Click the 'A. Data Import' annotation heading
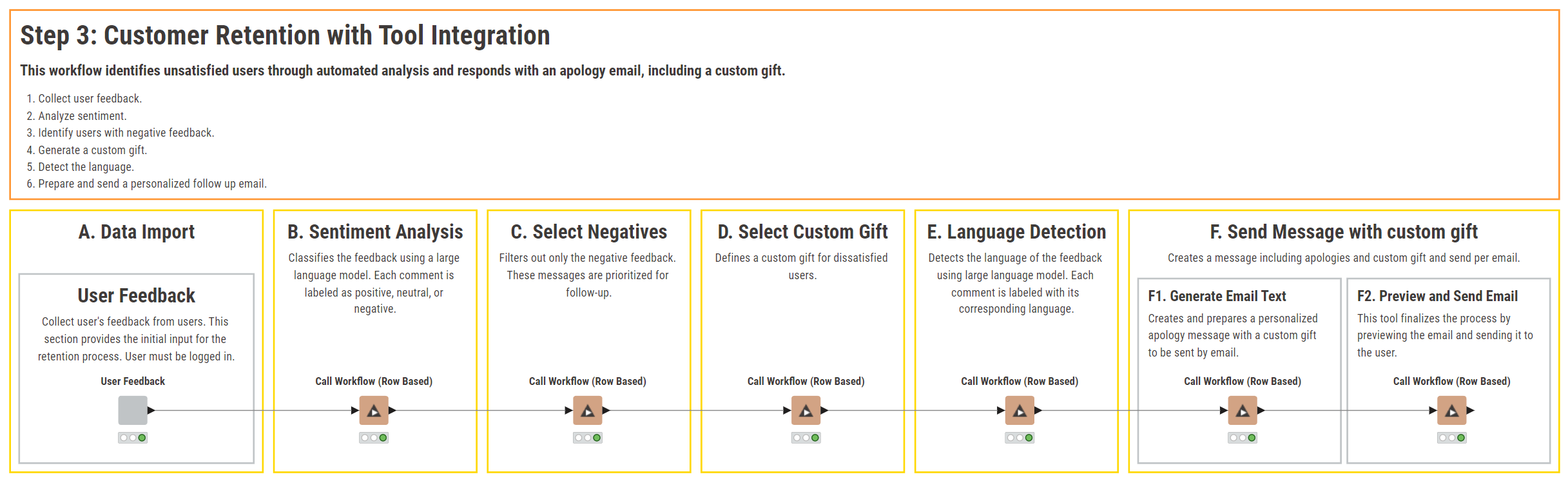 pos(137,231)
